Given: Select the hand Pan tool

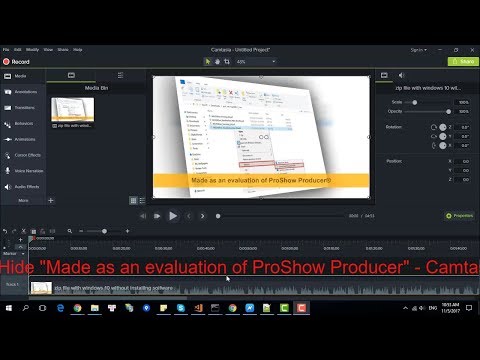Looking at the screenshot, I should pyautogui.click(x=217, y=62).
